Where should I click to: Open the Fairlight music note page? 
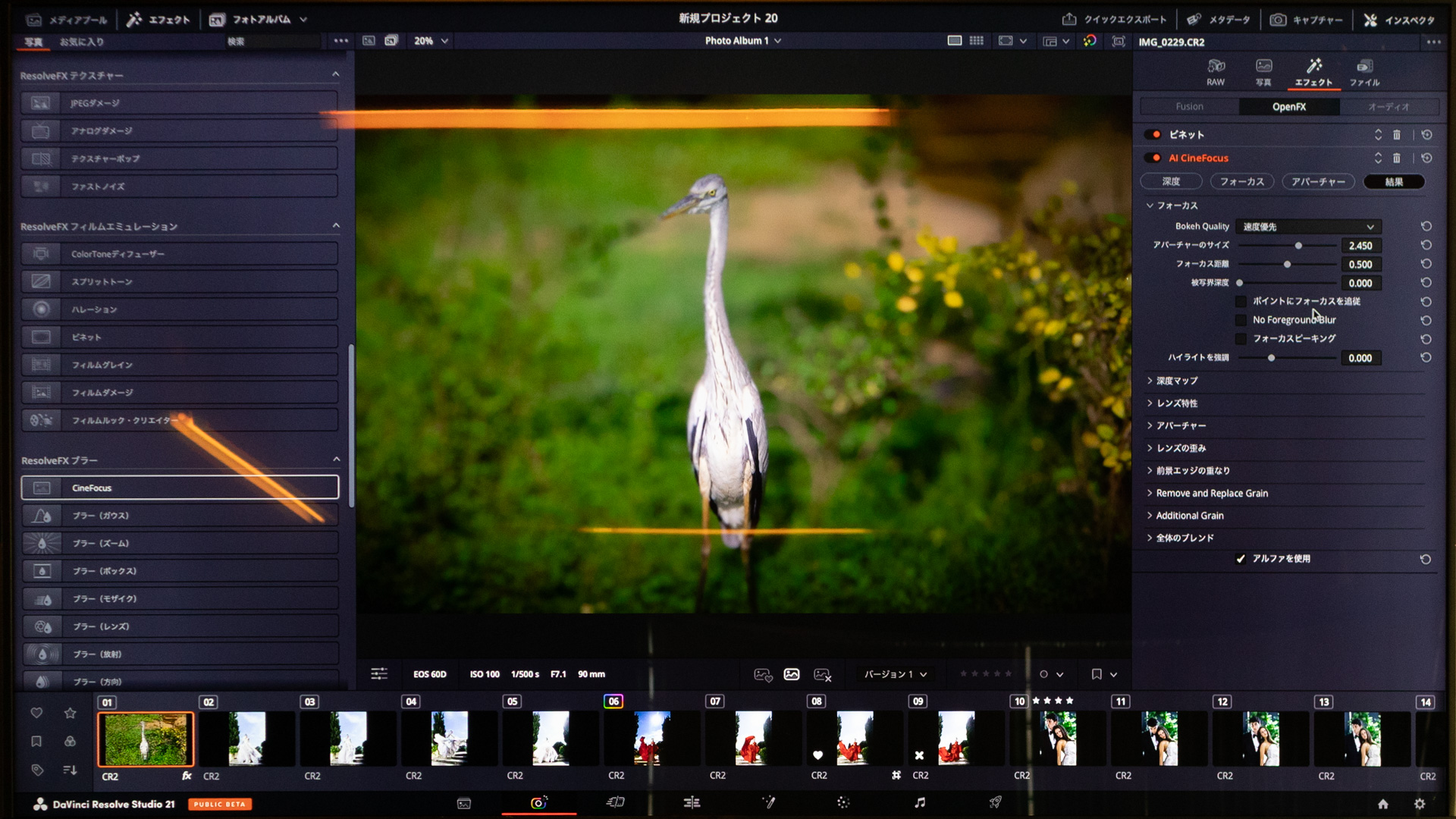coord(920,803)
